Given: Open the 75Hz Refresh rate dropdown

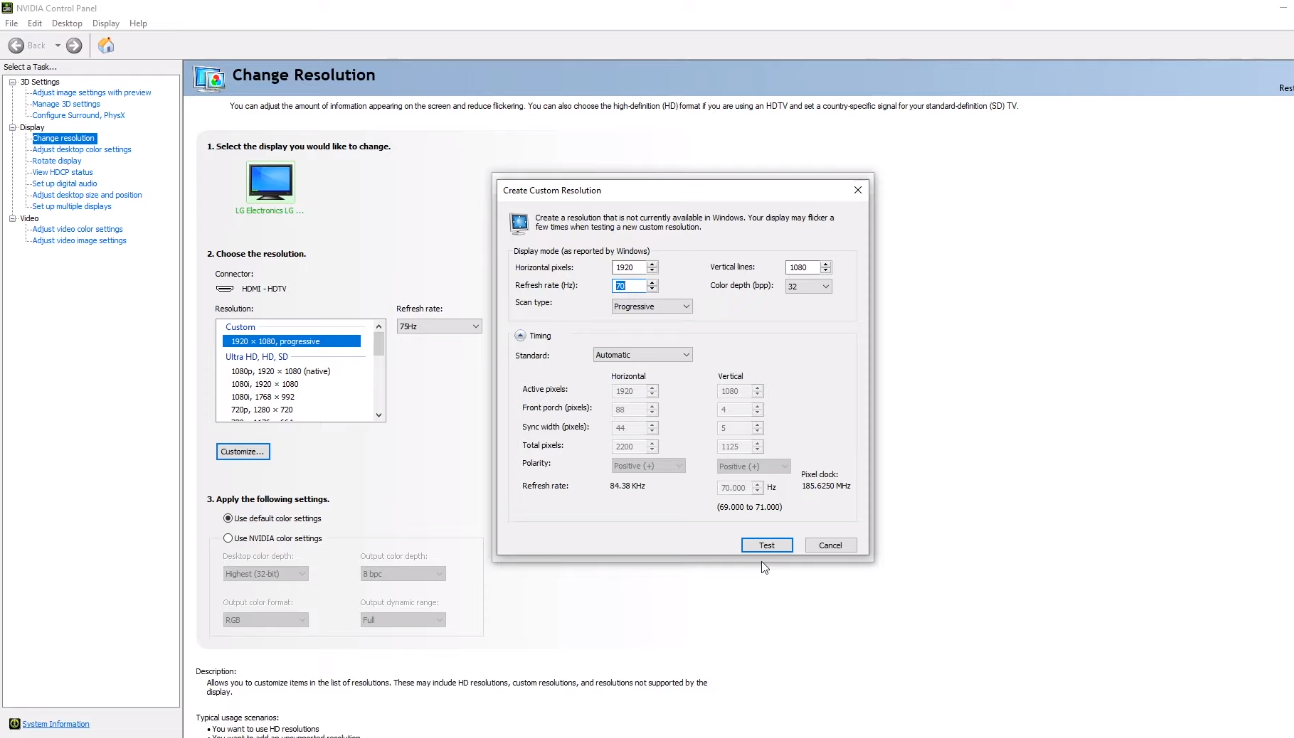Looking at the screenshot, I should [439, 326].
